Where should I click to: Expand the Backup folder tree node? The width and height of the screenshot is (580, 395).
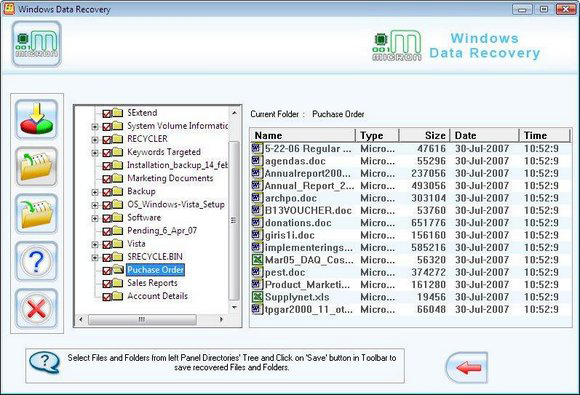(x=95, y=192)
